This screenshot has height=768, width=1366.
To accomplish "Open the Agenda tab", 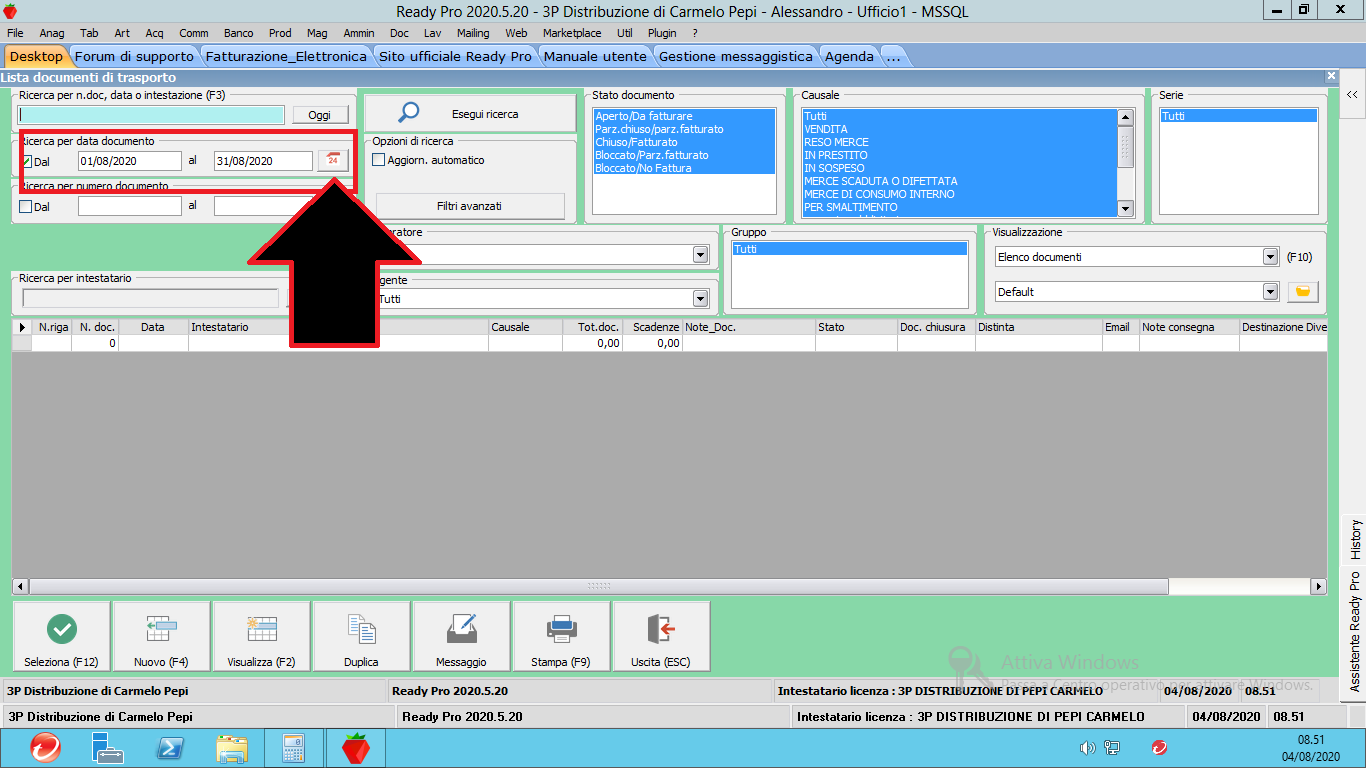I will coord(849,57).
